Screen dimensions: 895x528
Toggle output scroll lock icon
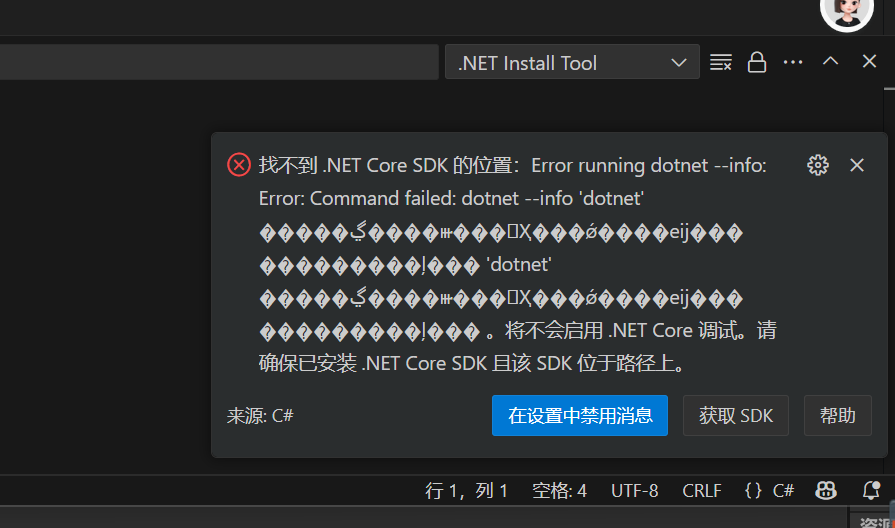click(757, 62)
